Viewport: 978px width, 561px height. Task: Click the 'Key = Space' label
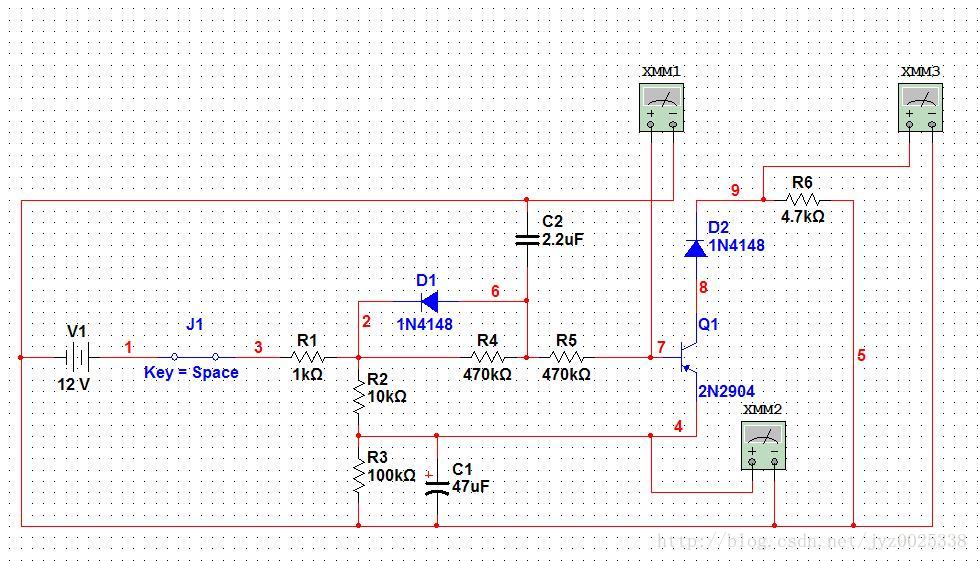click(x=191, y=373)
